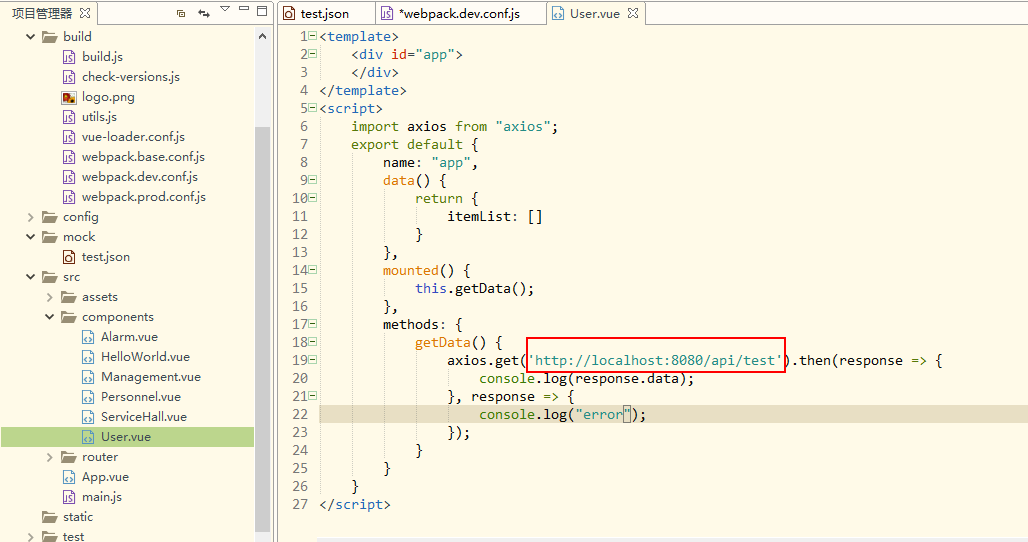Maximize the project explorer panel
Viewport: 1028px width, 542px height.
[262, 10]
